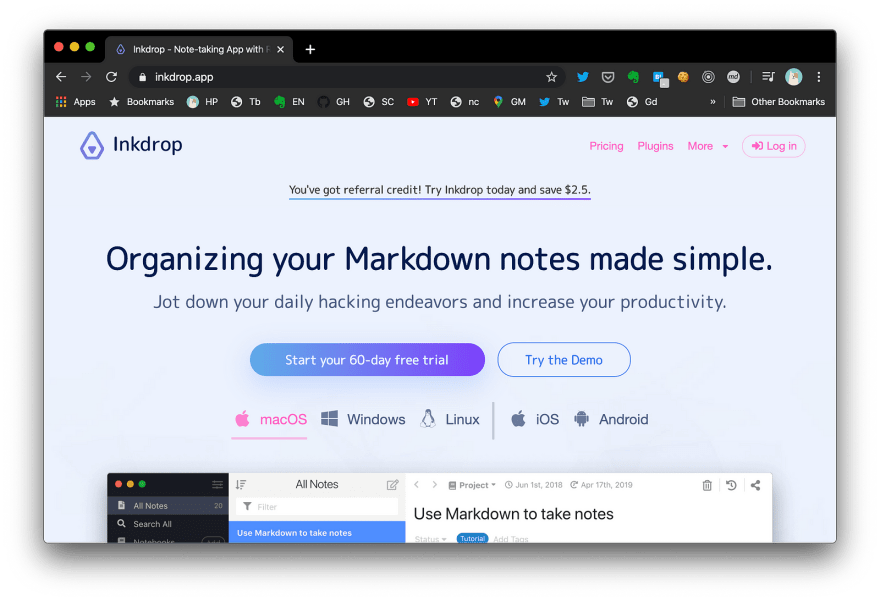Click the md extension icon
880x601 pixels.
[x=733, y=77]
